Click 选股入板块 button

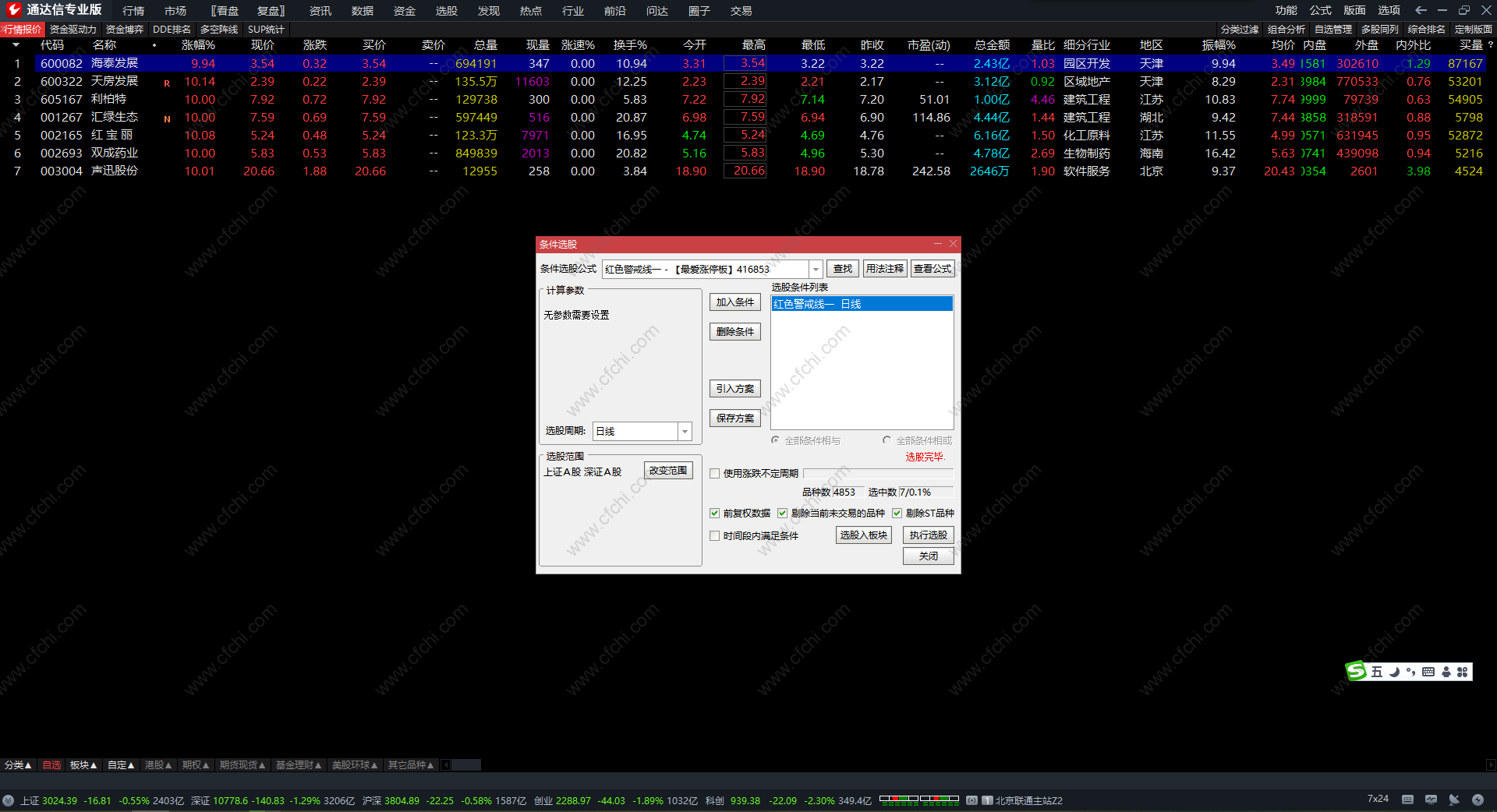[863, 535]
